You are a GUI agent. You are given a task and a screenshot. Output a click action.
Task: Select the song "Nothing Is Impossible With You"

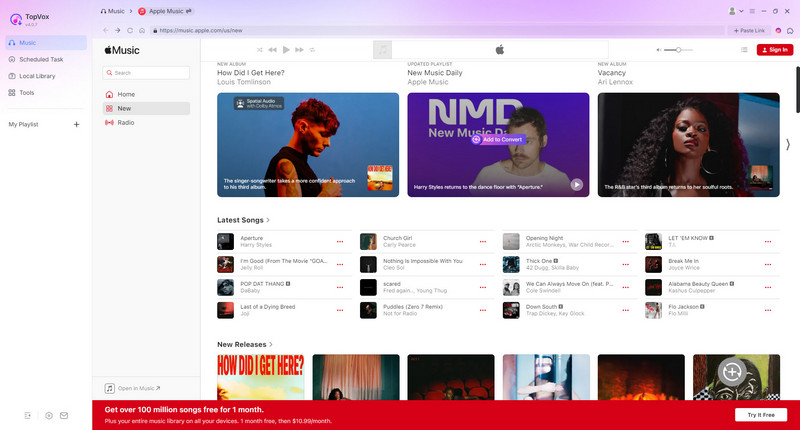[x=423, y=261]
